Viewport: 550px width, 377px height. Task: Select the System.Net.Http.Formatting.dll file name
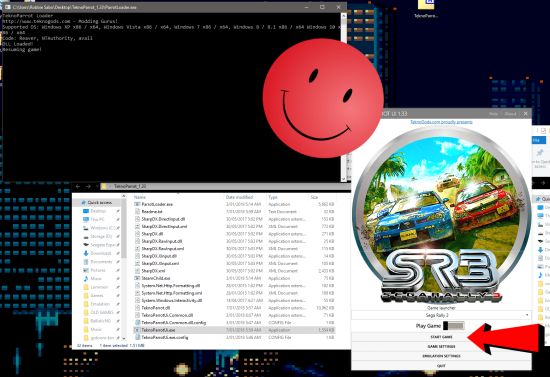pyautogui.click(x=171, y=285)
